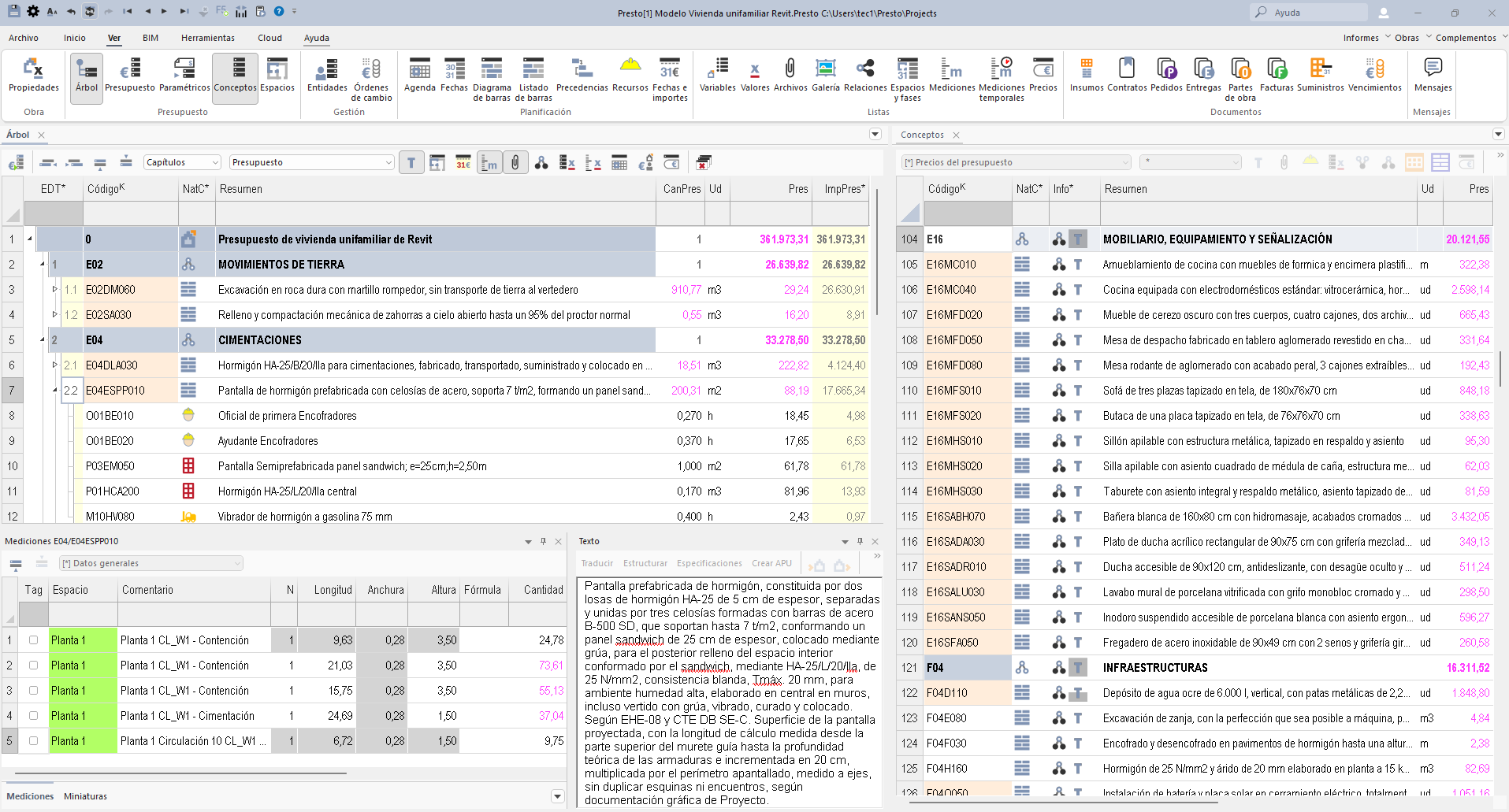Tick the checkbox in measurement row 3
The image size is (1509, 812).
(x=33, y=691)
